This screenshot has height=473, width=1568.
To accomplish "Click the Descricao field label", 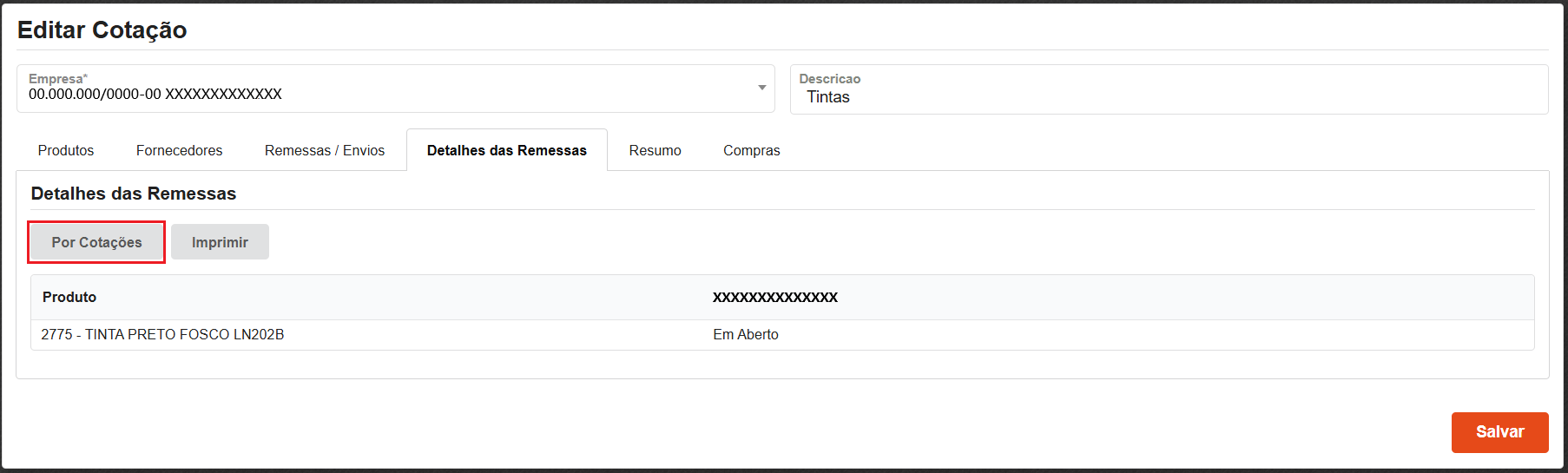I will click(x=829, y=79).
